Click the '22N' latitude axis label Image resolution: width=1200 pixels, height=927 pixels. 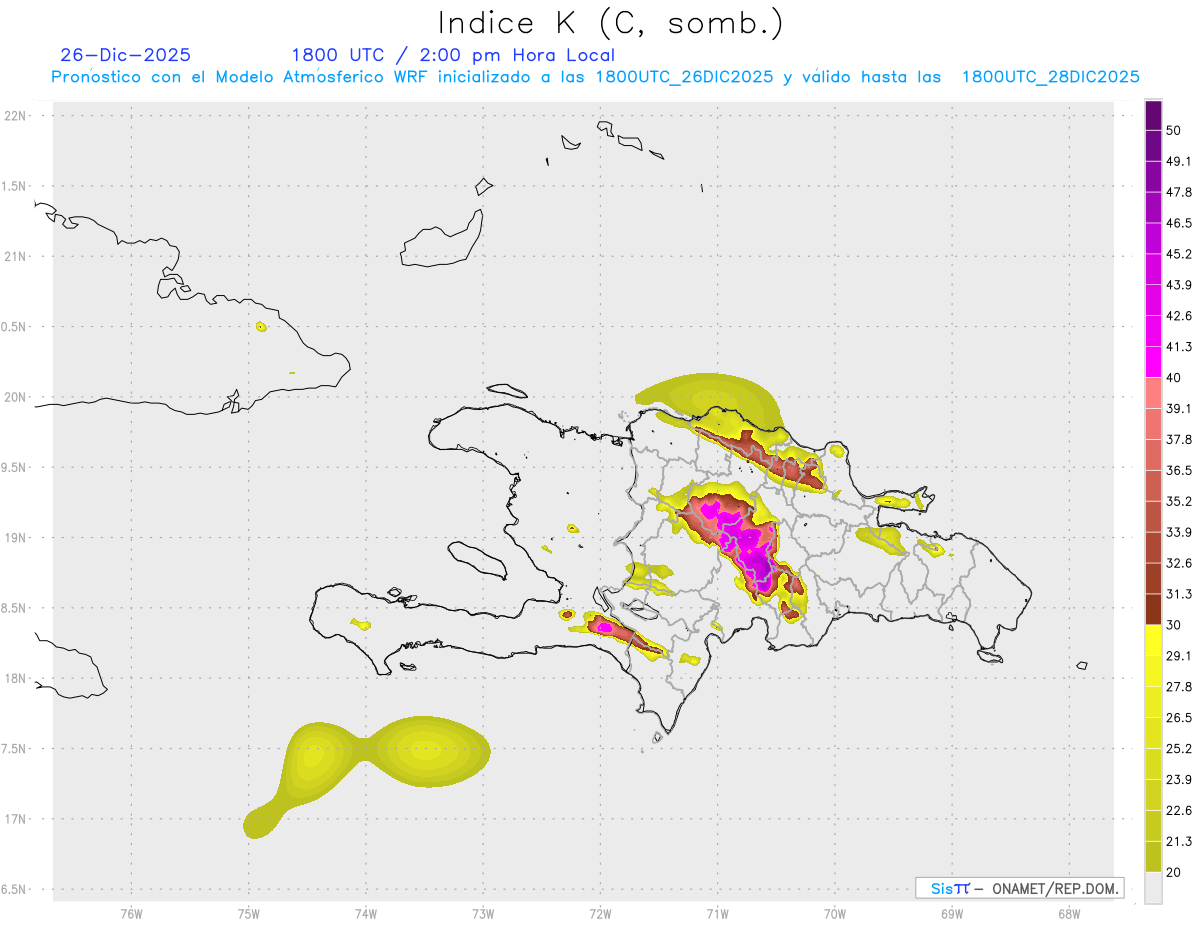(x=16, y=116)
